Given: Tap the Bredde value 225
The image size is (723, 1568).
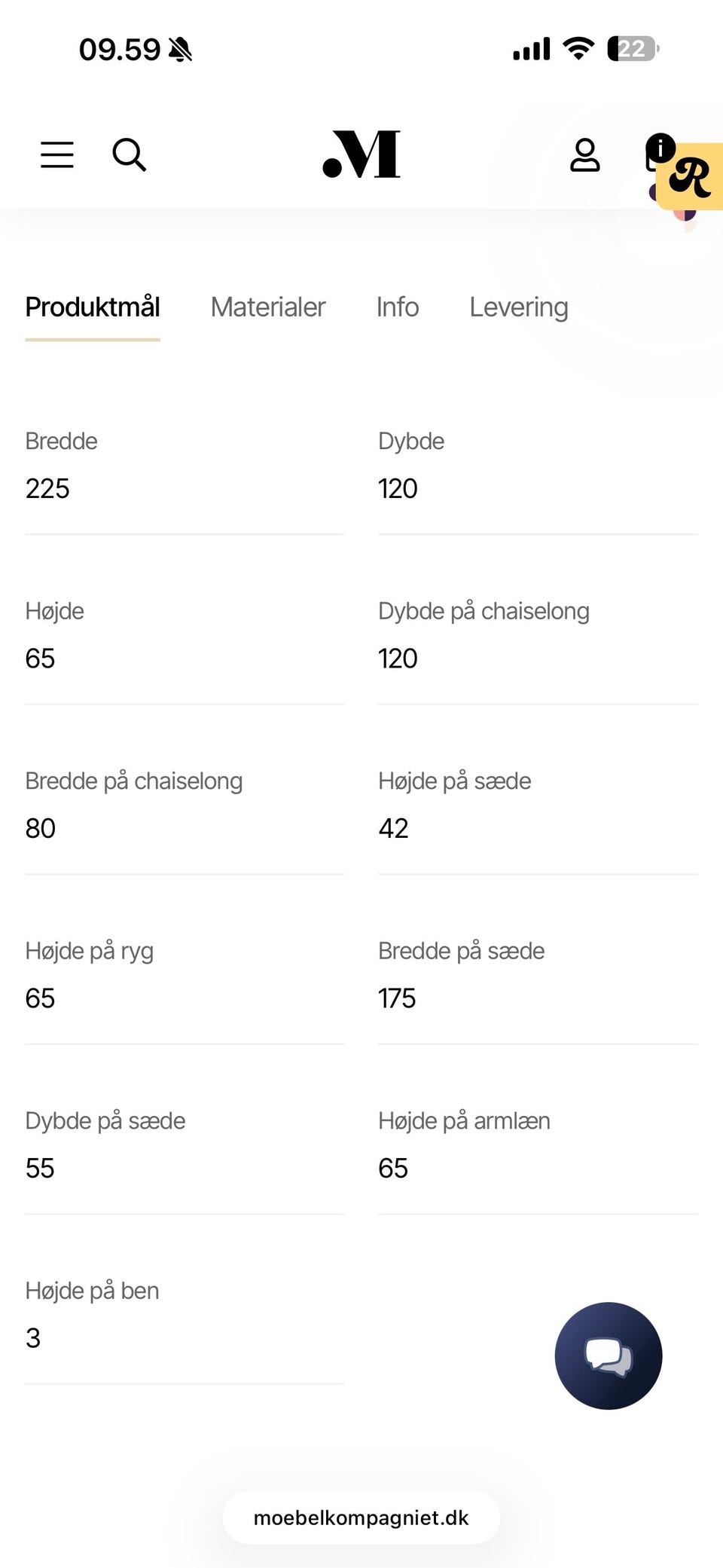Looking at the screenshot, I should pyautogui.click(x=47, y=489).
